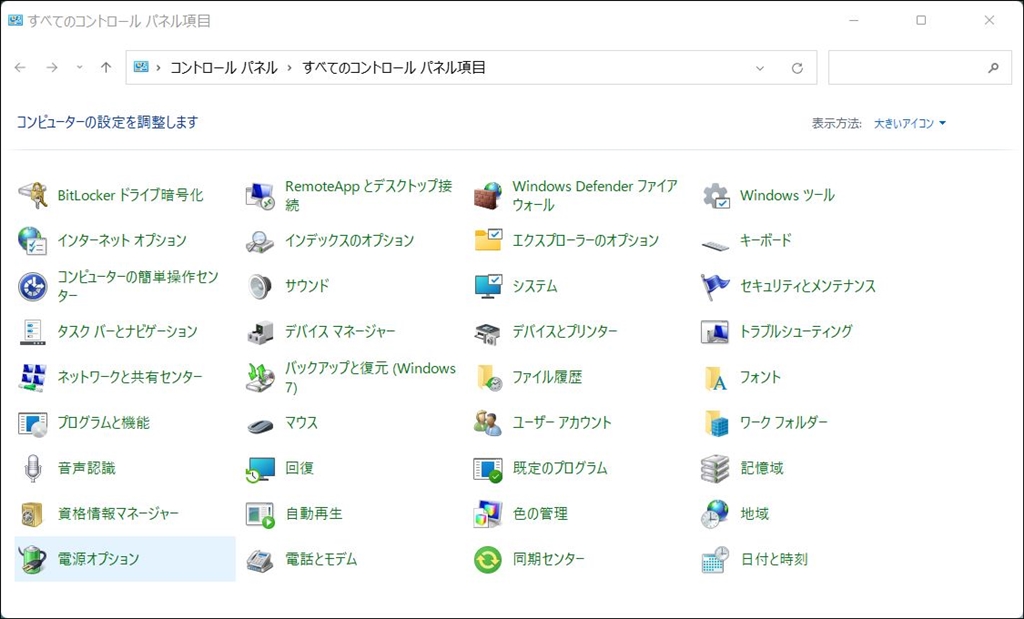Open the デバイスとプリンター icon
The height and width of the screenshot is (619, 1024).
(488, 332)
